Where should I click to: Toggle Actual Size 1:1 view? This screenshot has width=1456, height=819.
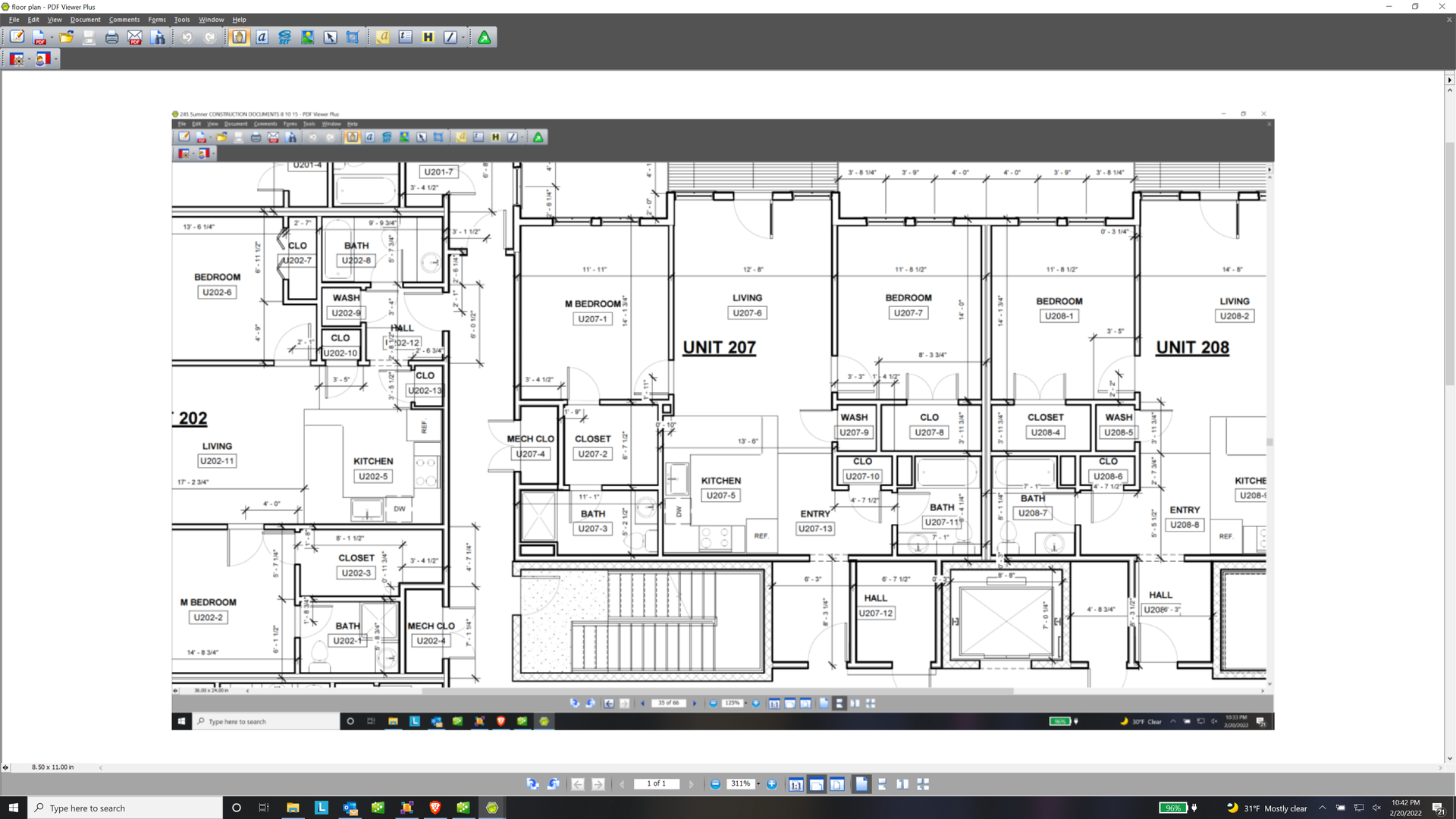[x=795, y=784]
